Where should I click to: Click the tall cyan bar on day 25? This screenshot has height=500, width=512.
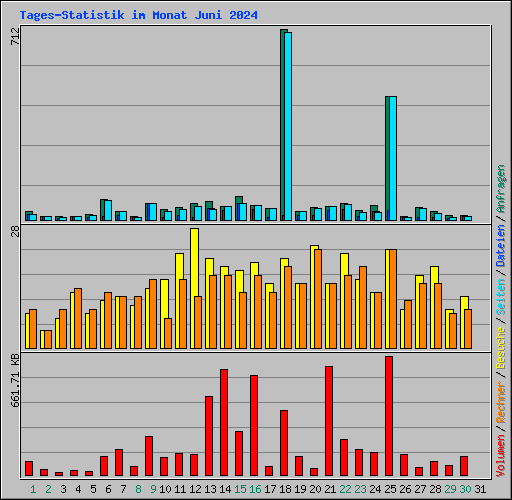click(x=393, y=158)
